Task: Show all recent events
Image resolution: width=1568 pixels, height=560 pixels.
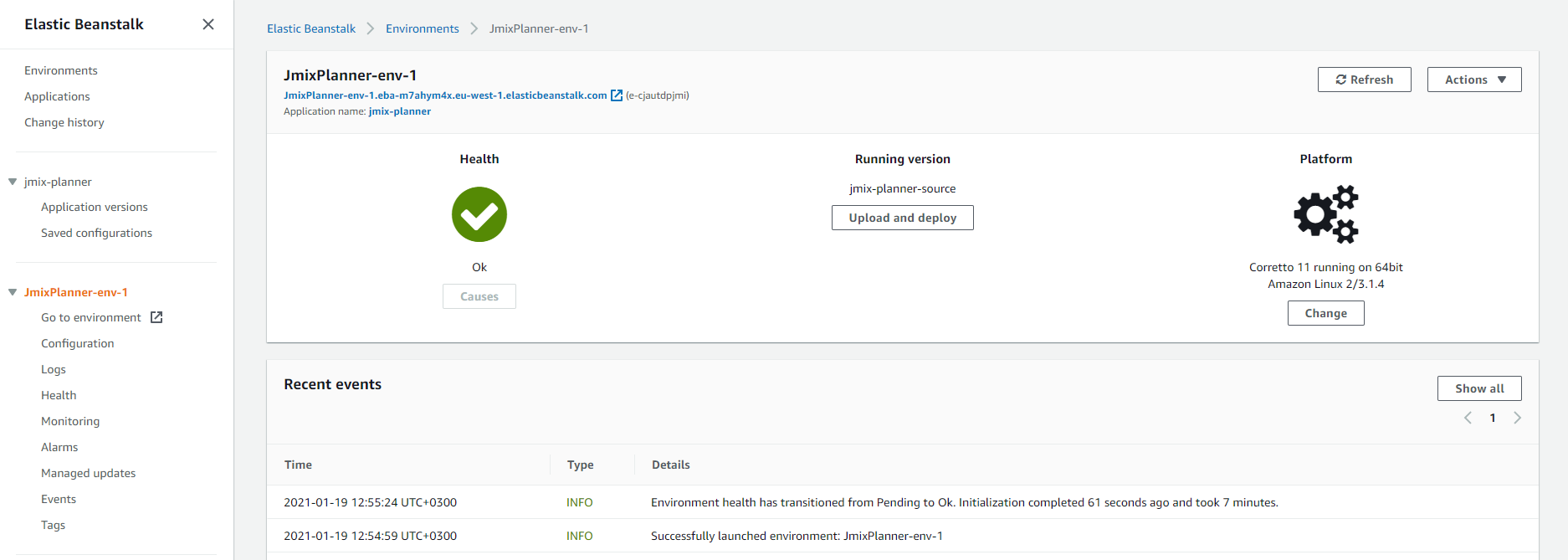Action: click(1478, 388)
